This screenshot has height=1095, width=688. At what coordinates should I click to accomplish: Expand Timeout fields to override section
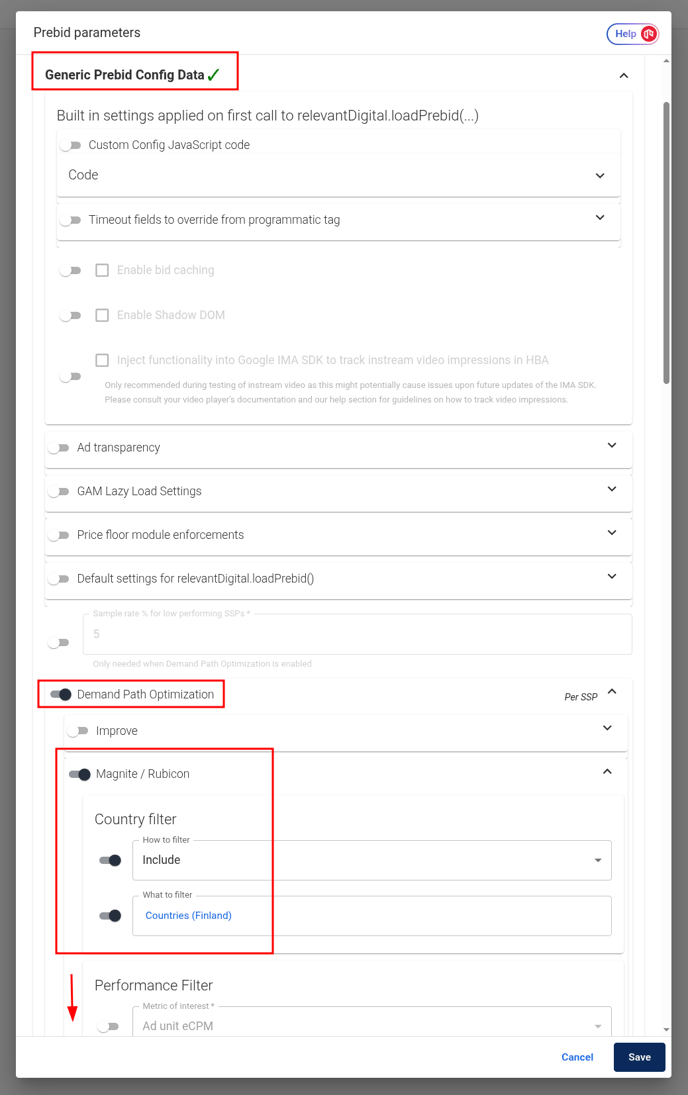click(600, 218)
